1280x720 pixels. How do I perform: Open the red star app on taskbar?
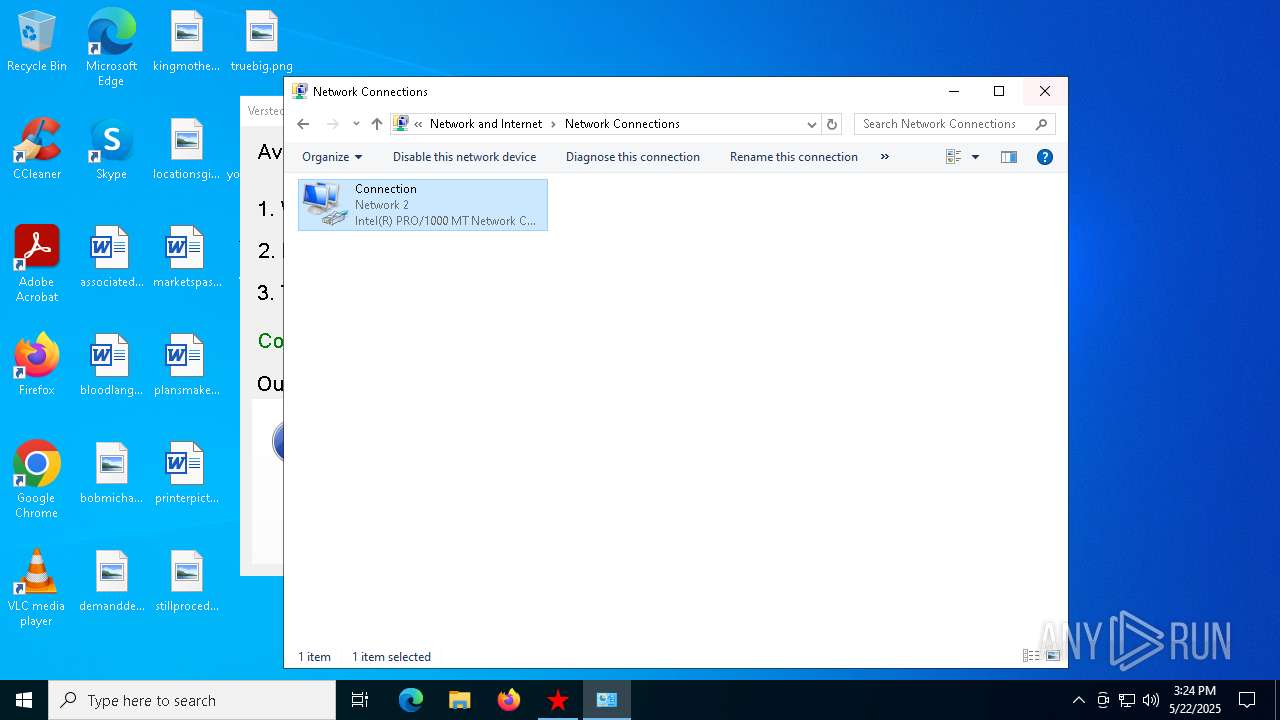tap(558, 700)
